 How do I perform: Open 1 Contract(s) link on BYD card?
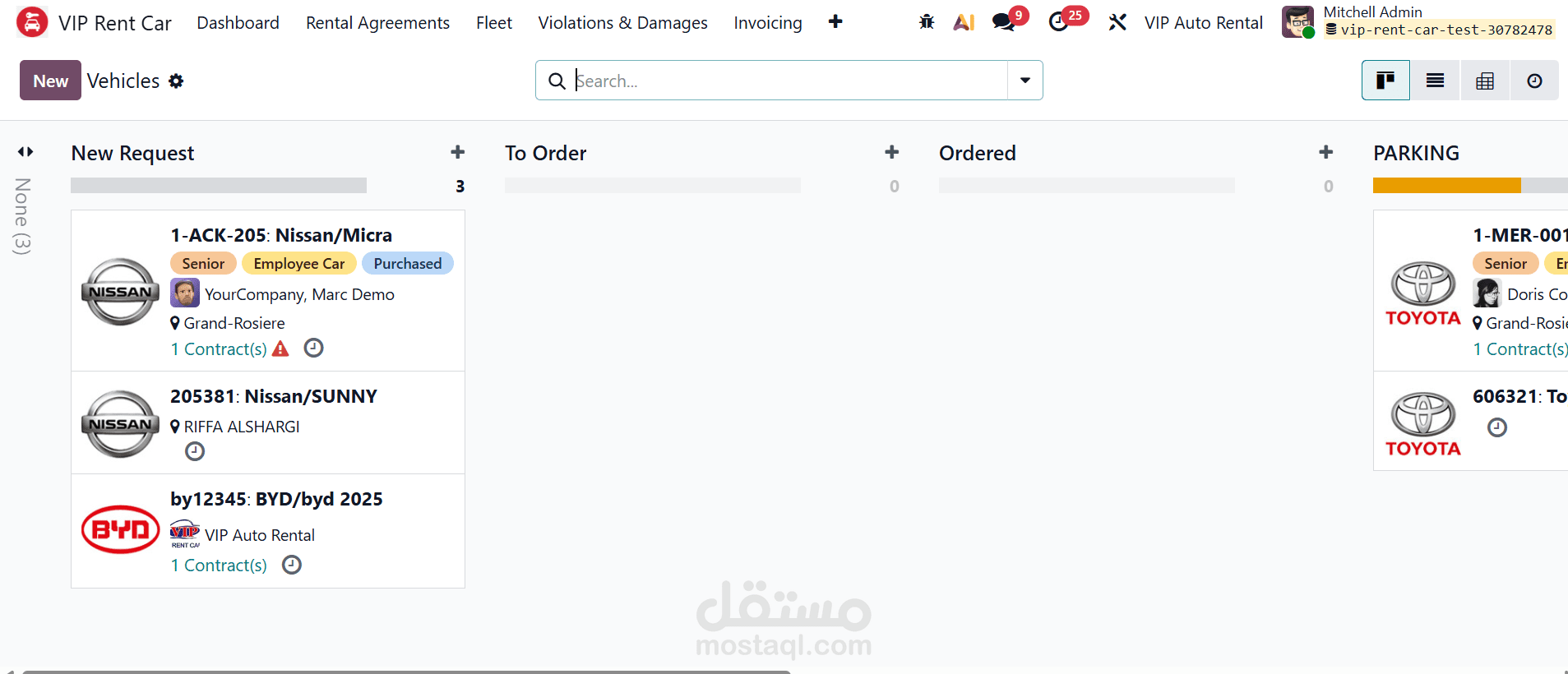point(219,565)
